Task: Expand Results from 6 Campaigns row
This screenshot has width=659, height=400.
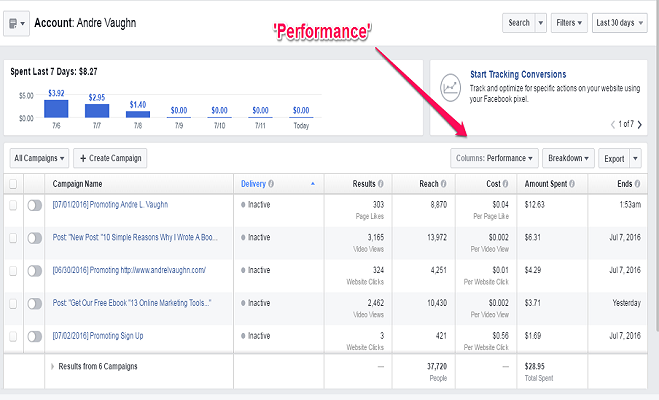Action: (52, 367)
